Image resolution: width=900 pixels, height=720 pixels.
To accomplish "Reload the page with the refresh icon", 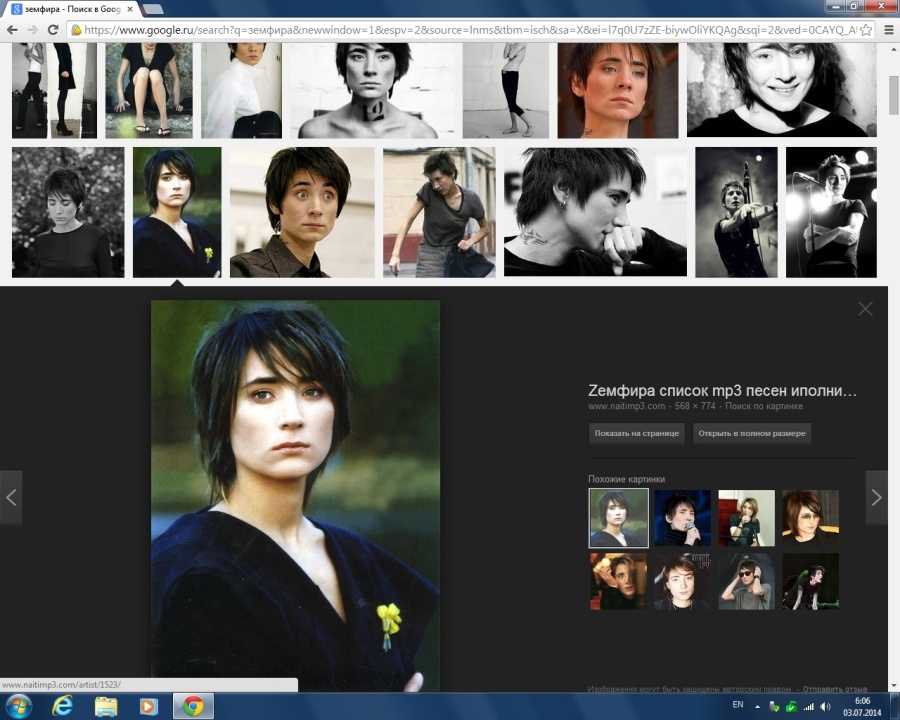I will click(x=53, y=30).
